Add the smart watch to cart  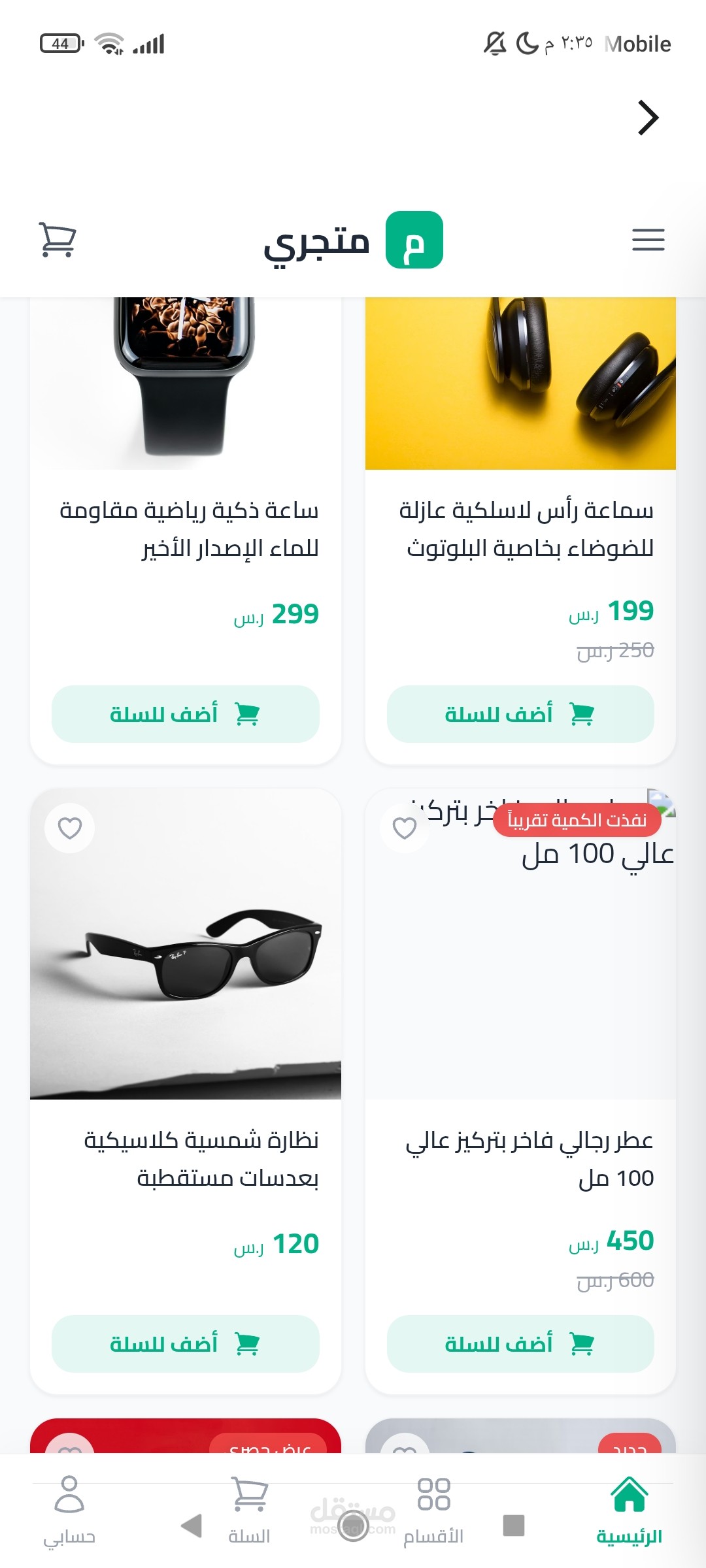186,714
